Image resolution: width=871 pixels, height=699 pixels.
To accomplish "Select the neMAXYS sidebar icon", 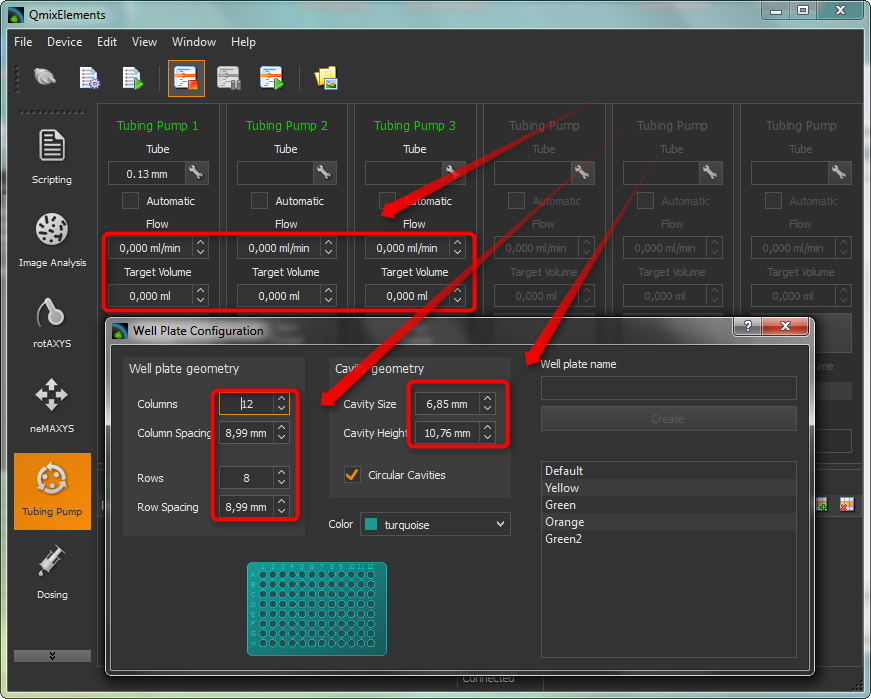I will [x=52, y=404].
